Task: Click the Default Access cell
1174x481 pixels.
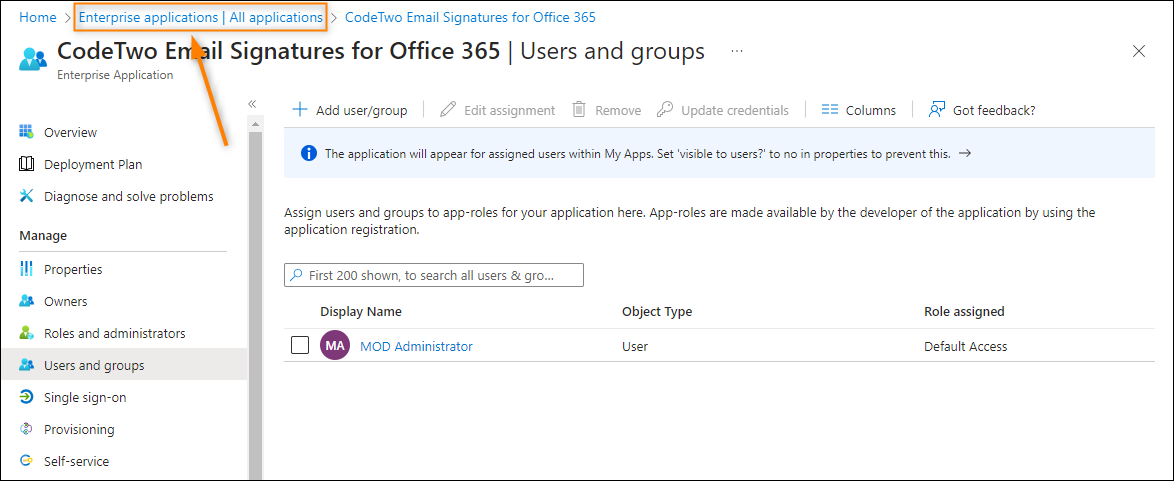Action: 966,346
